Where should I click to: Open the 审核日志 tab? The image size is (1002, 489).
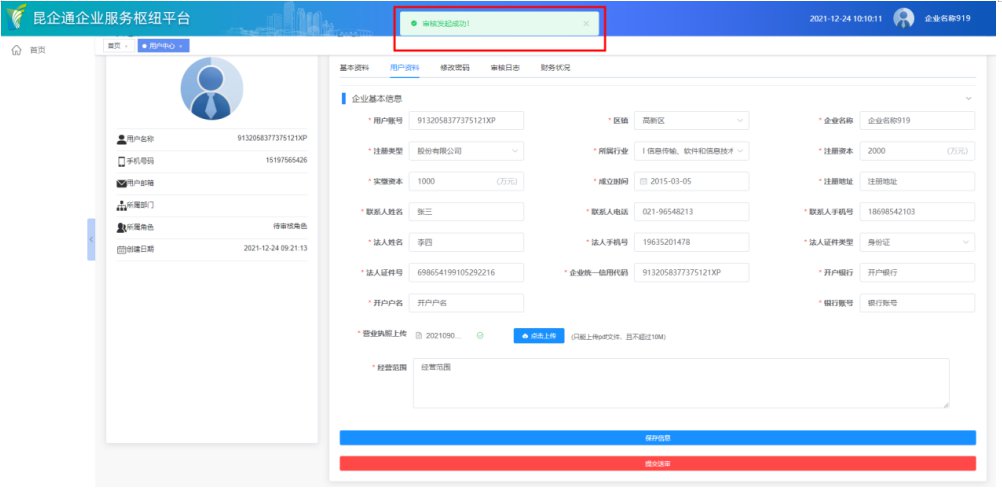tap(504, 68)
